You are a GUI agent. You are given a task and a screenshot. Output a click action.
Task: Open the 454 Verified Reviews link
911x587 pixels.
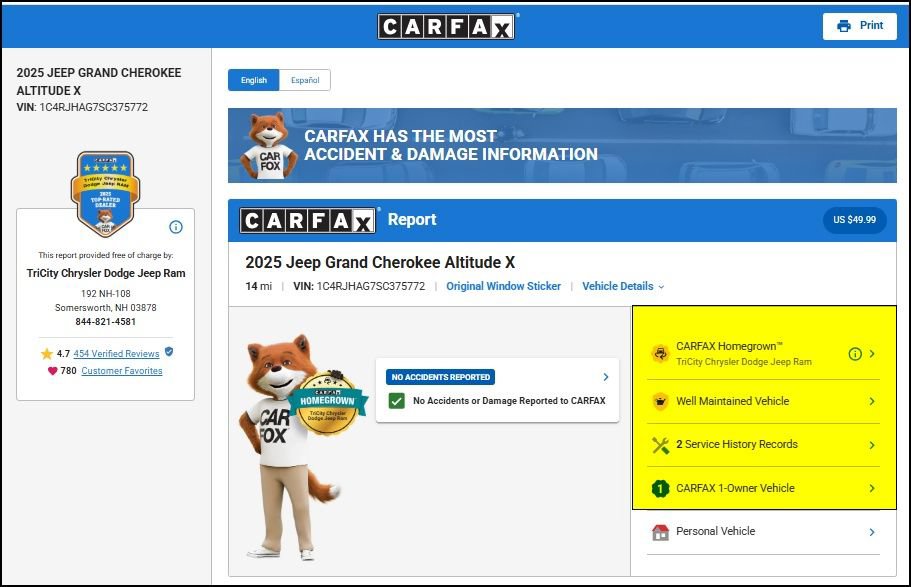[116, 353]
